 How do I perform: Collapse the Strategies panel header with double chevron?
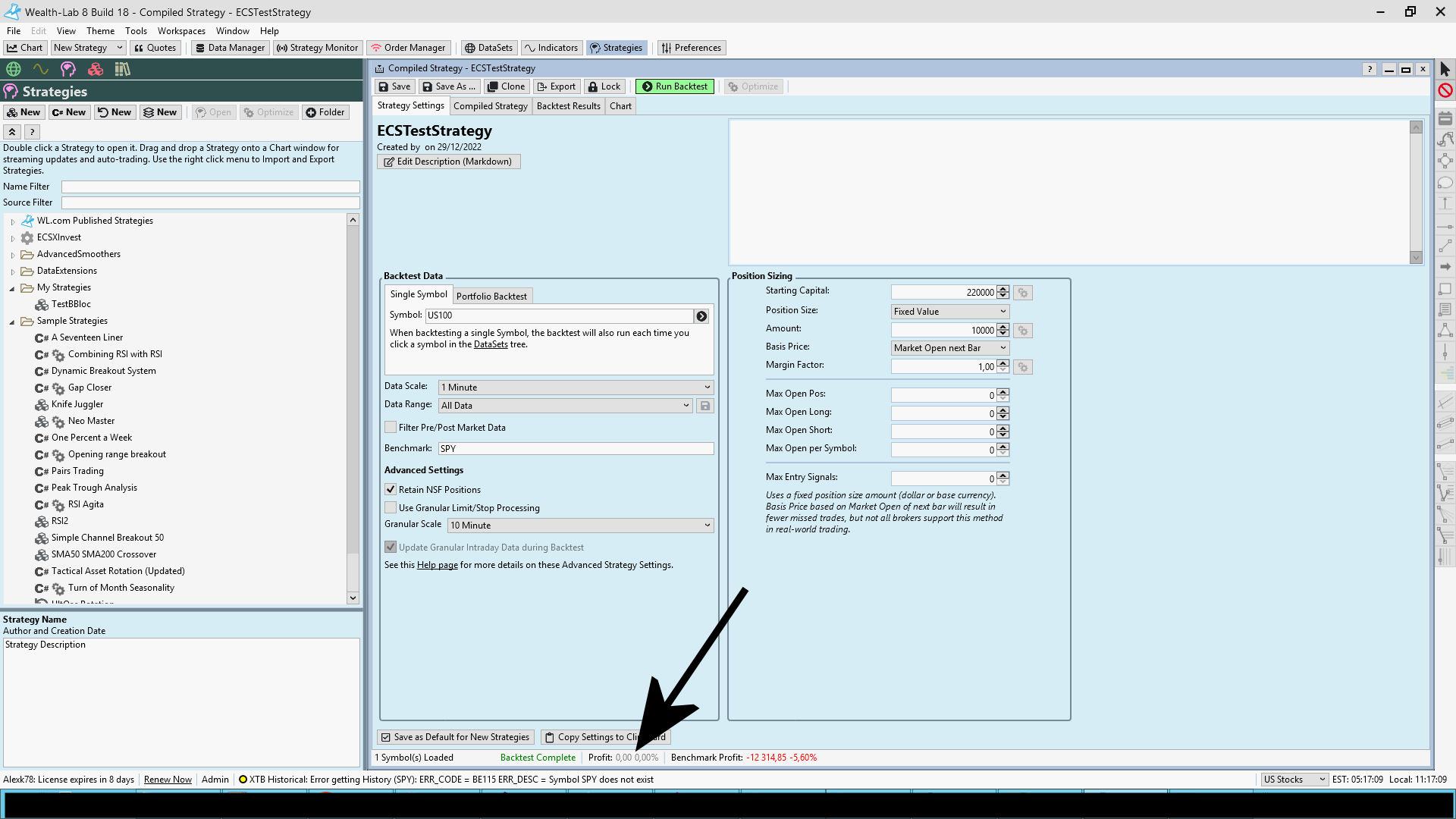tap(12, 132)
